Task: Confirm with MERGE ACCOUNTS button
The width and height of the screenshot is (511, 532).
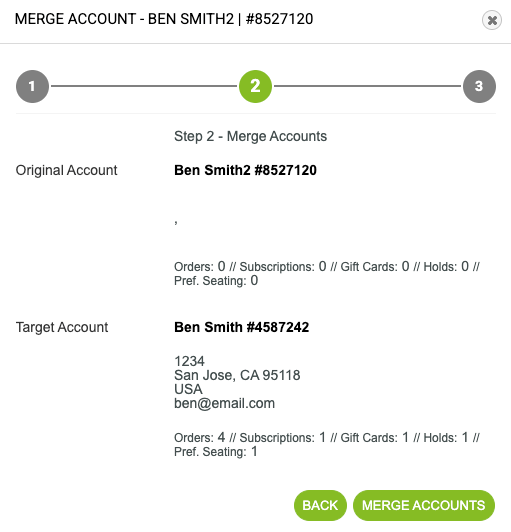Action: point(424,505)
